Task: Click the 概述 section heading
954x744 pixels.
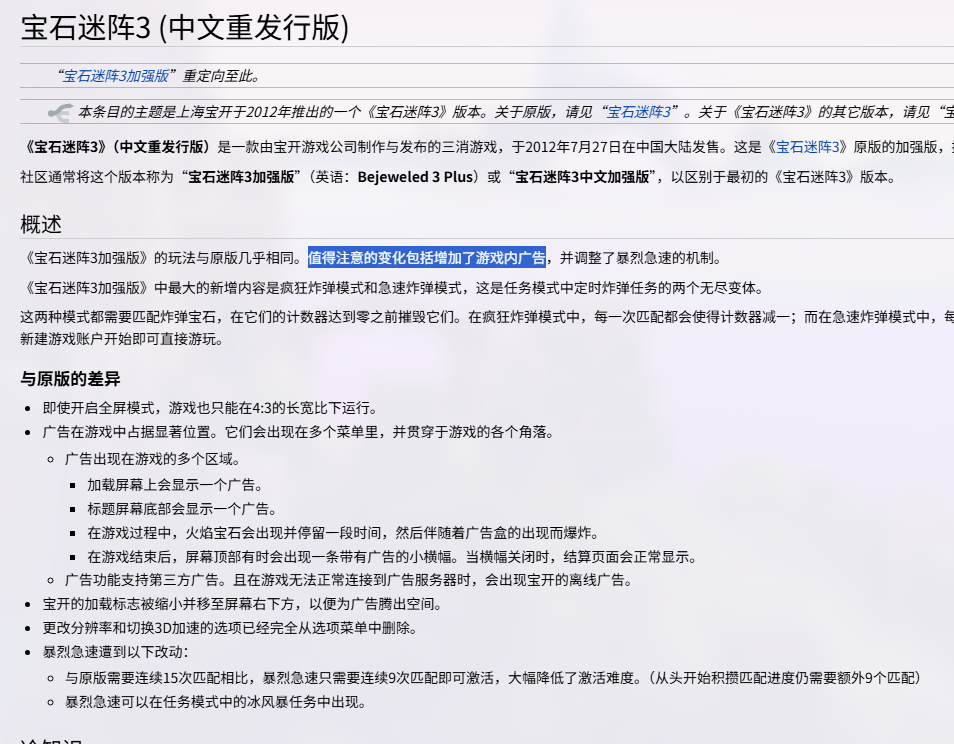Action: (41, 224)
